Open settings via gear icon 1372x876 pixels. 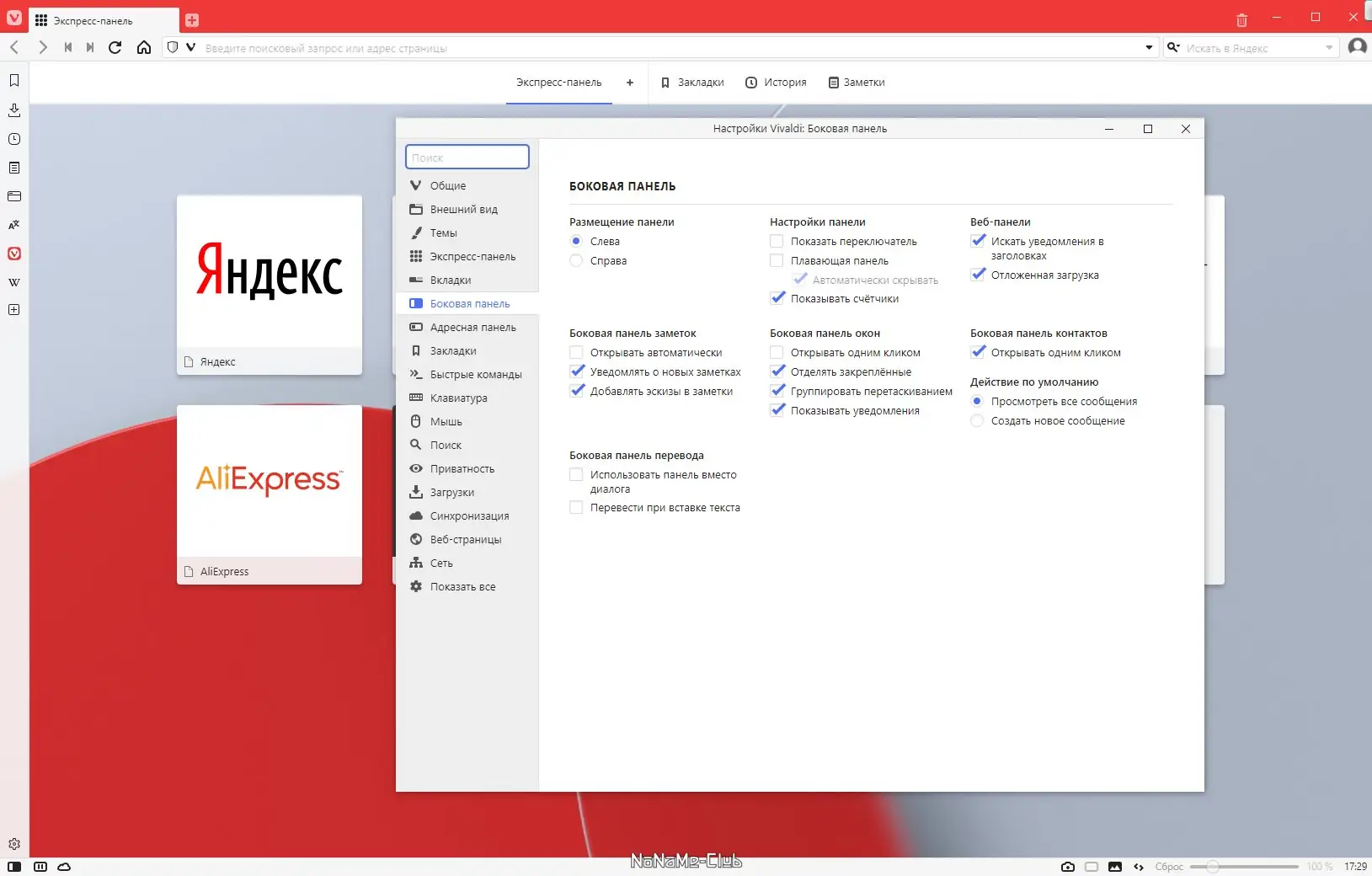14,844
